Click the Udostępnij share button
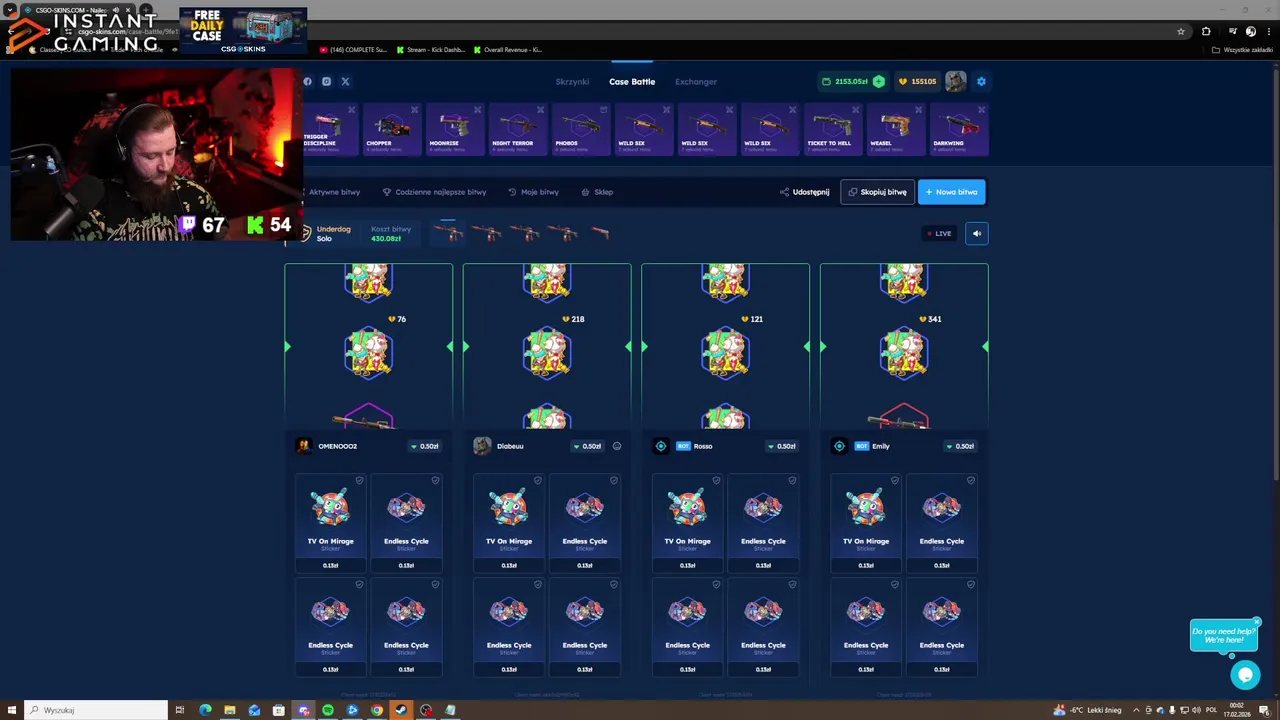Viewport: 1280px width, 720px height. pos(805,192)
